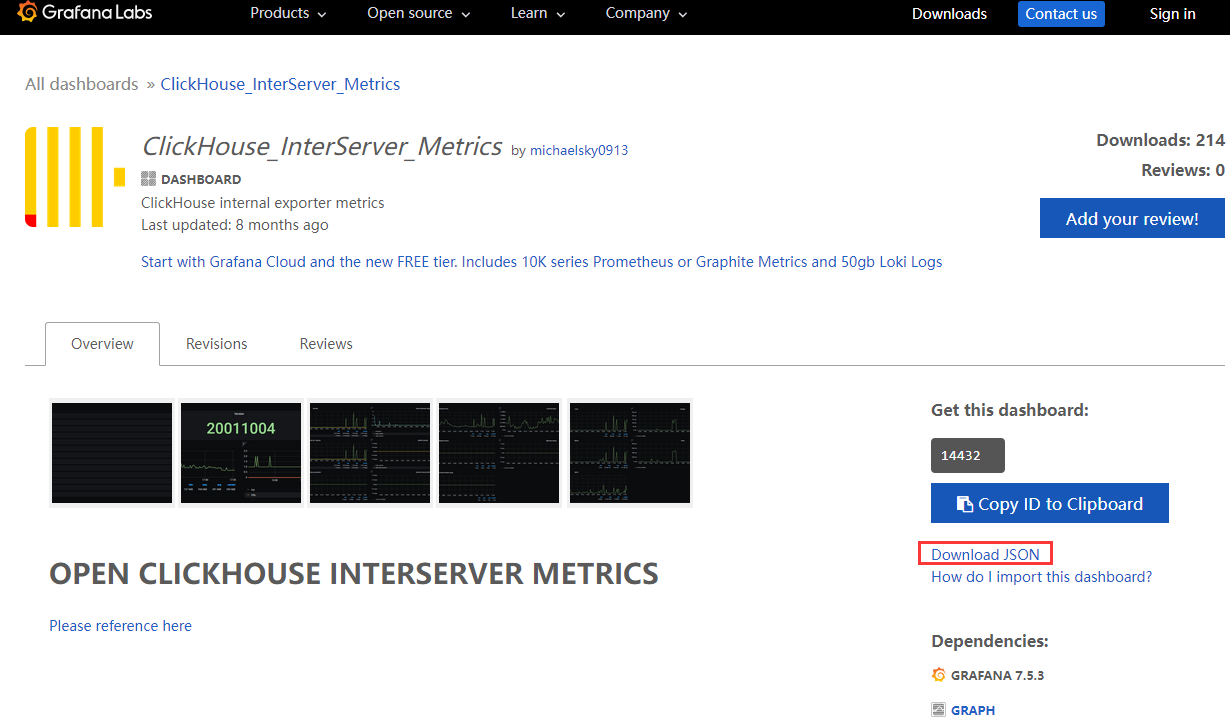This screenshot has width=1230, height=723.
Task: Expand the Company menu
Action: click(646, 13)
